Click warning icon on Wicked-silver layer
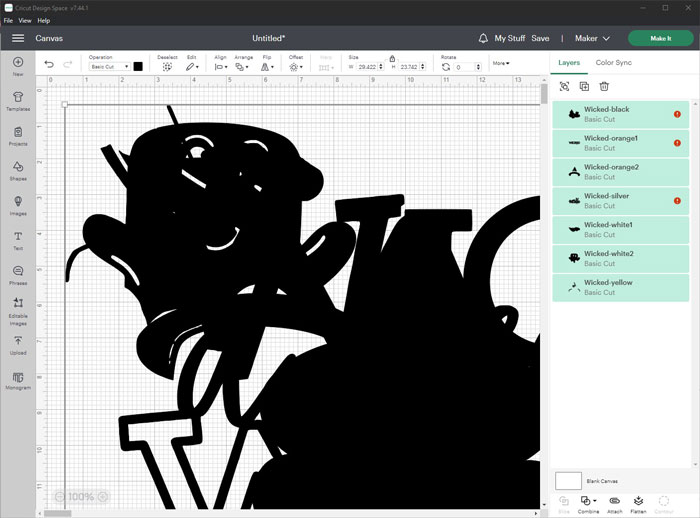700x518 pixels. pyautogui.click(x=677, y=201)
